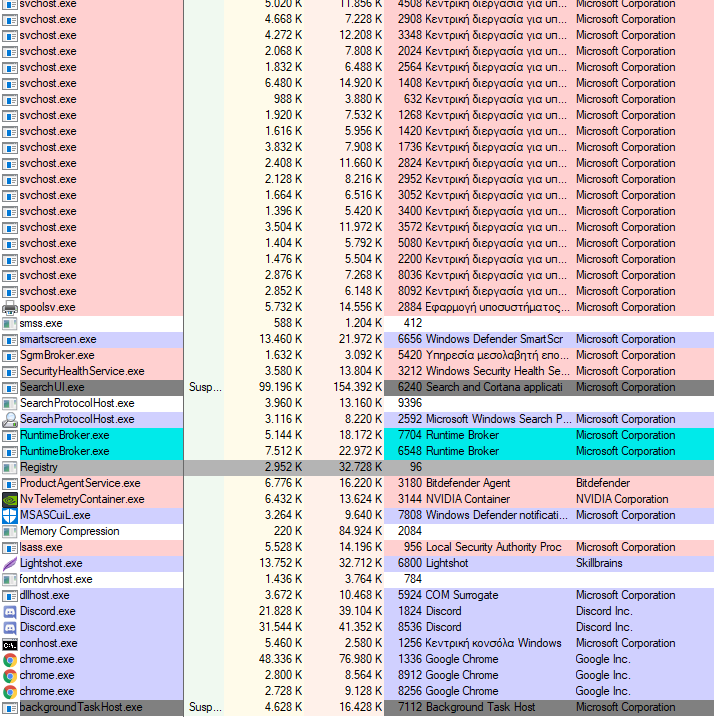Select the smss.exe process name
Viewport: 720px width, 717px height.
(x=41, y=323)
